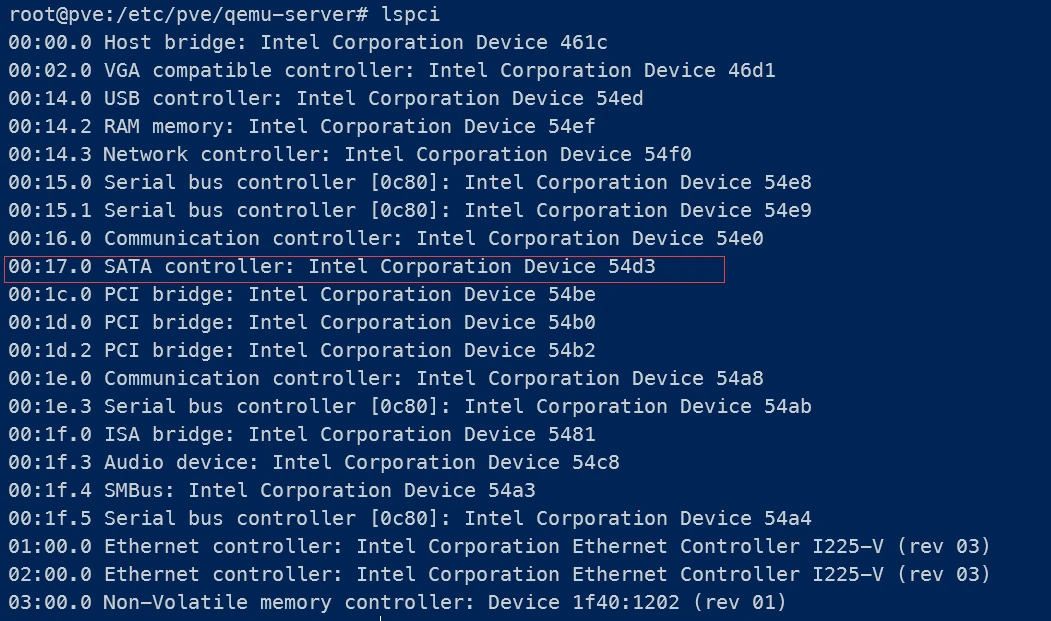Select the USB controller Device 54ed line
This screenshot has height=621, width=1051.
[326, 99]
